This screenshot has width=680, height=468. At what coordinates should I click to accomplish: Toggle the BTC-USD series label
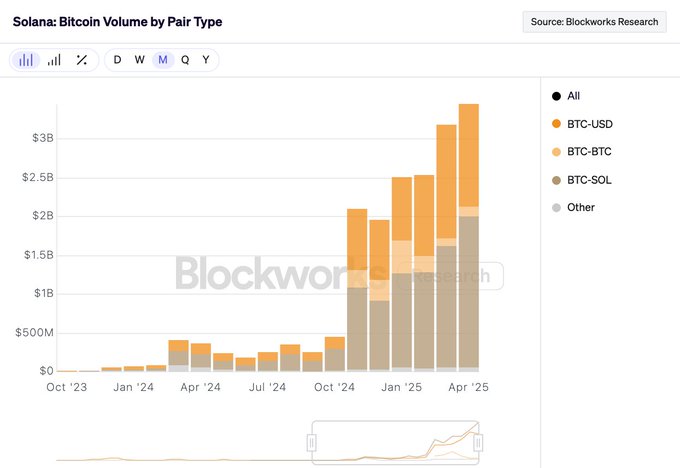point(589,124)
